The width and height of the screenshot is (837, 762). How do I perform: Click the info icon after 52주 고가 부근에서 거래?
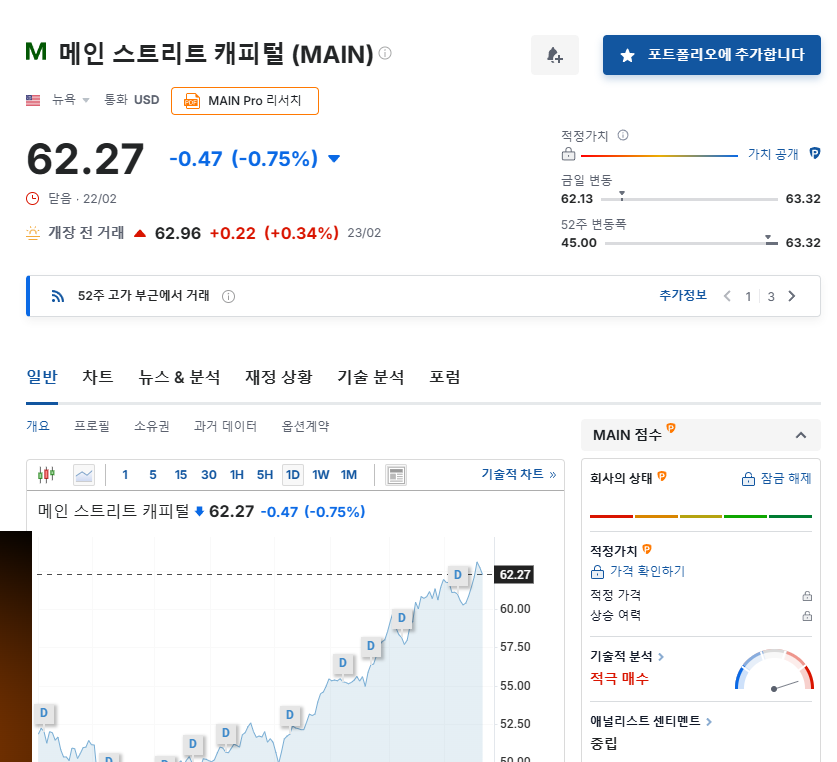pyautogui.click(x=228, y=296)
